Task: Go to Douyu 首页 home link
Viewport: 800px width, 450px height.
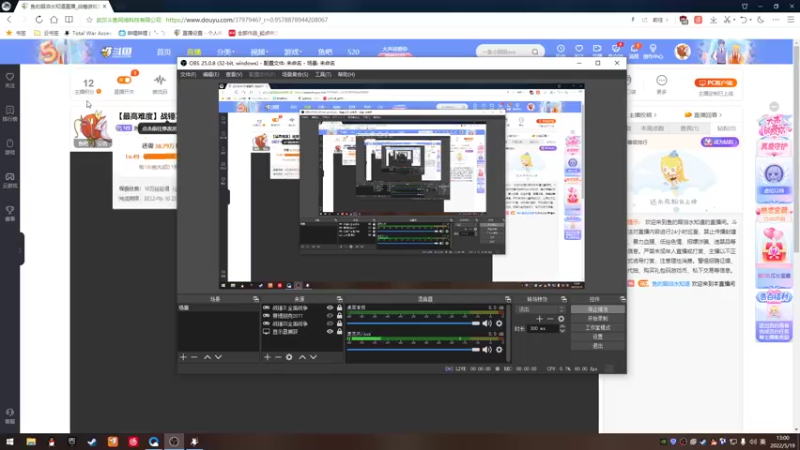Action: (164, 52)
